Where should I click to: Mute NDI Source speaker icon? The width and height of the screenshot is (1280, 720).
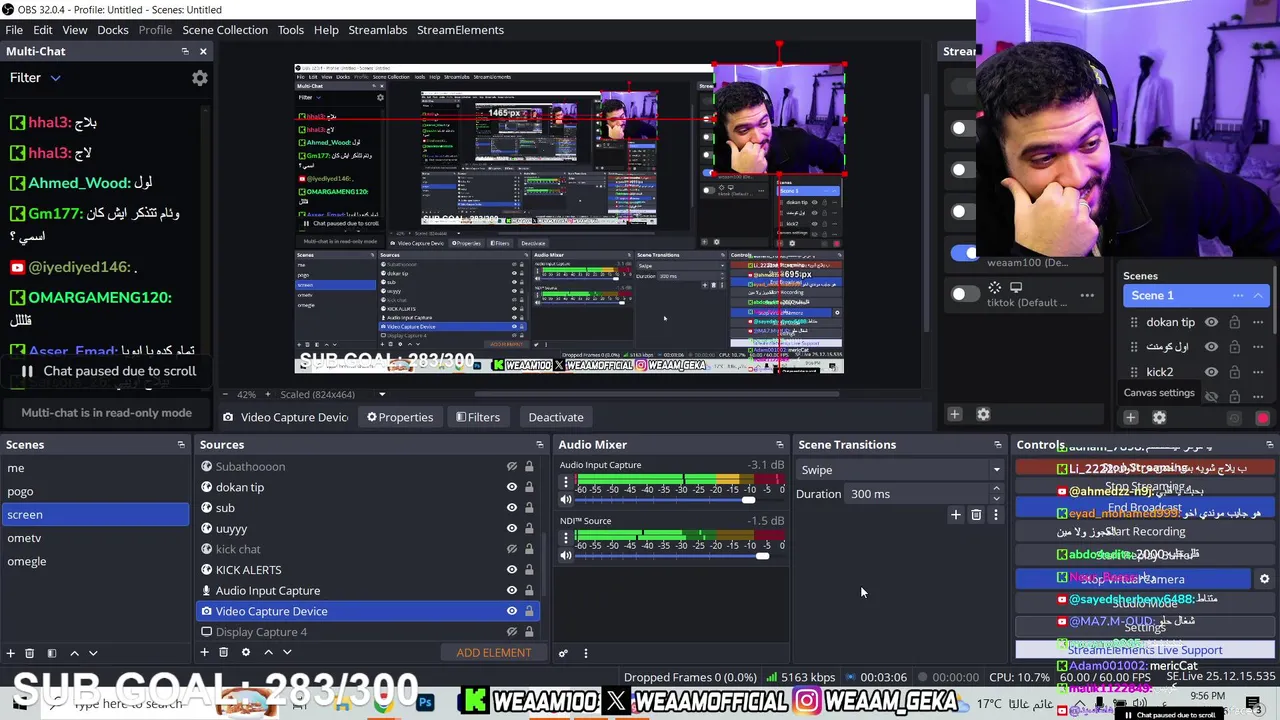click(x=566, y=555)
